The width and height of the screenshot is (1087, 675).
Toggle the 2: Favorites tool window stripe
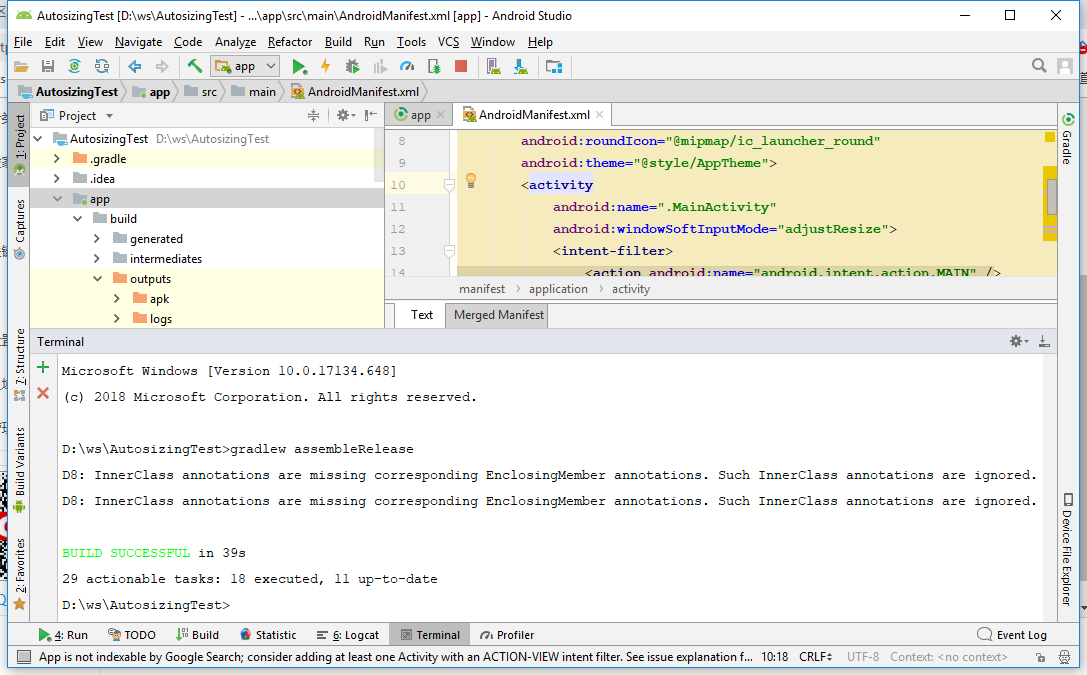[x=19, y=574]
